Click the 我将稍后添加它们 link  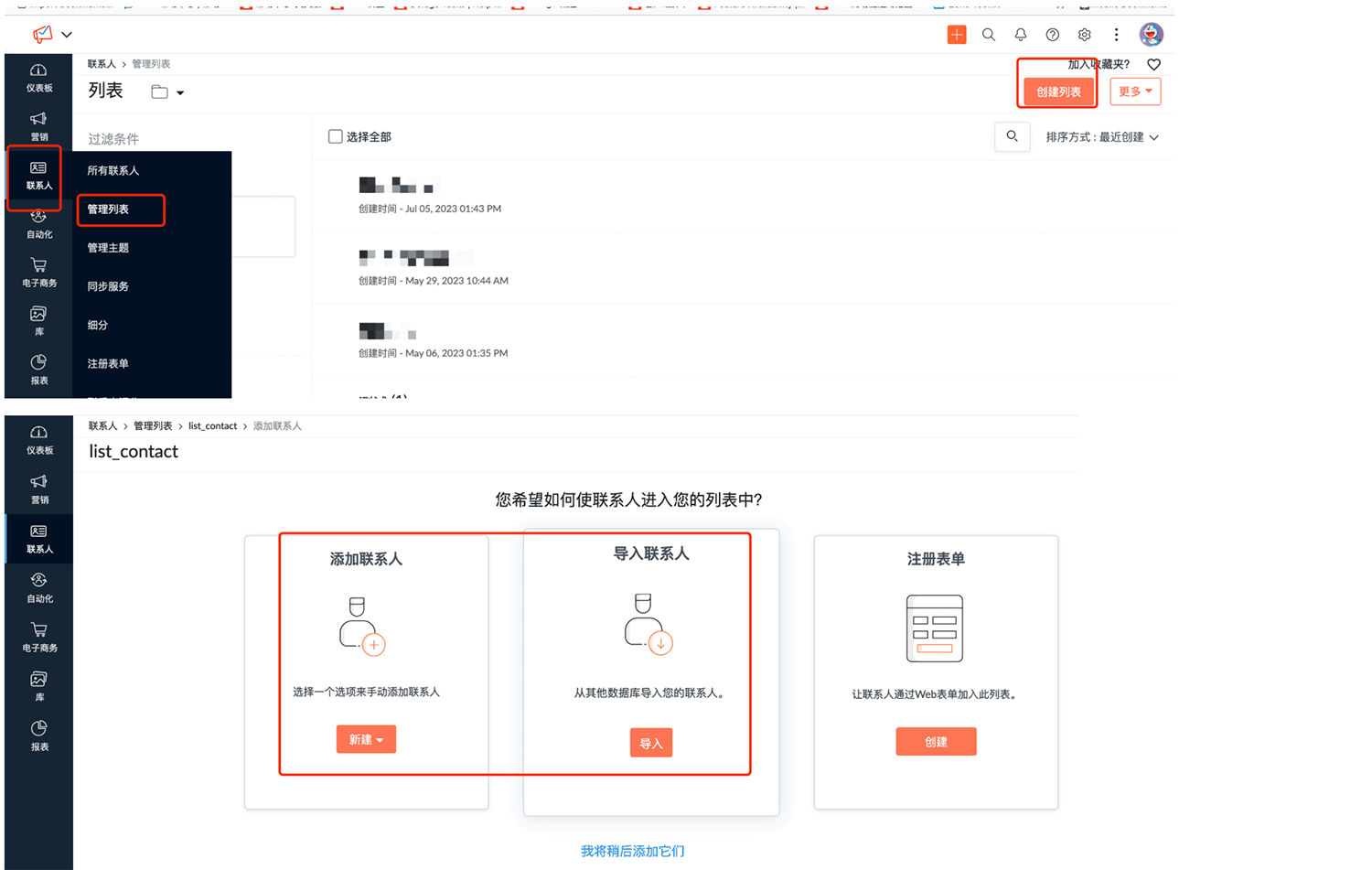(x=631, y=851)
